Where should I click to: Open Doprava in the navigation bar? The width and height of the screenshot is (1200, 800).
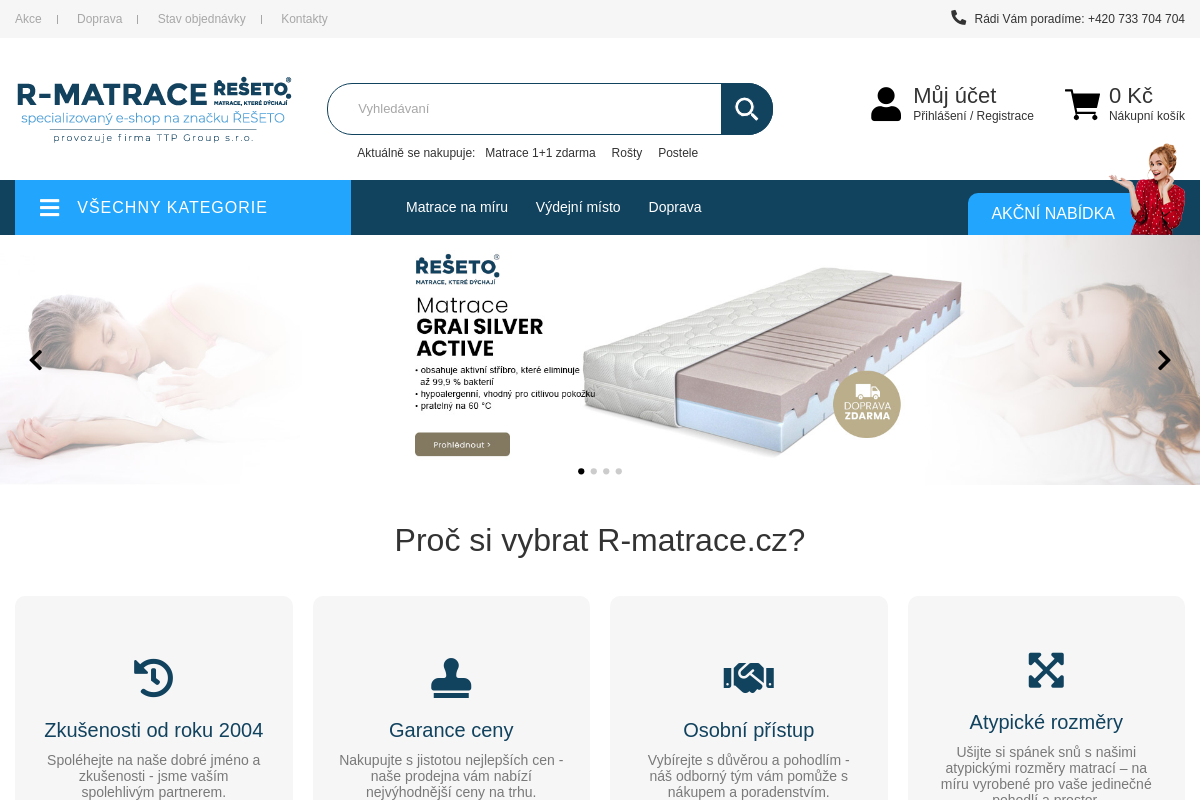tap(675, 207)
